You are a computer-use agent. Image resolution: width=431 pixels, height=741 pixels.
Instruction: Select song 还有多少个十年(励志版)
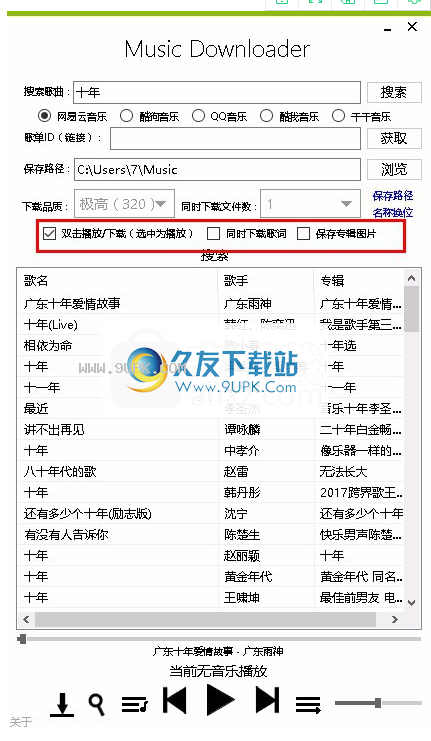(x=87, y=513)
